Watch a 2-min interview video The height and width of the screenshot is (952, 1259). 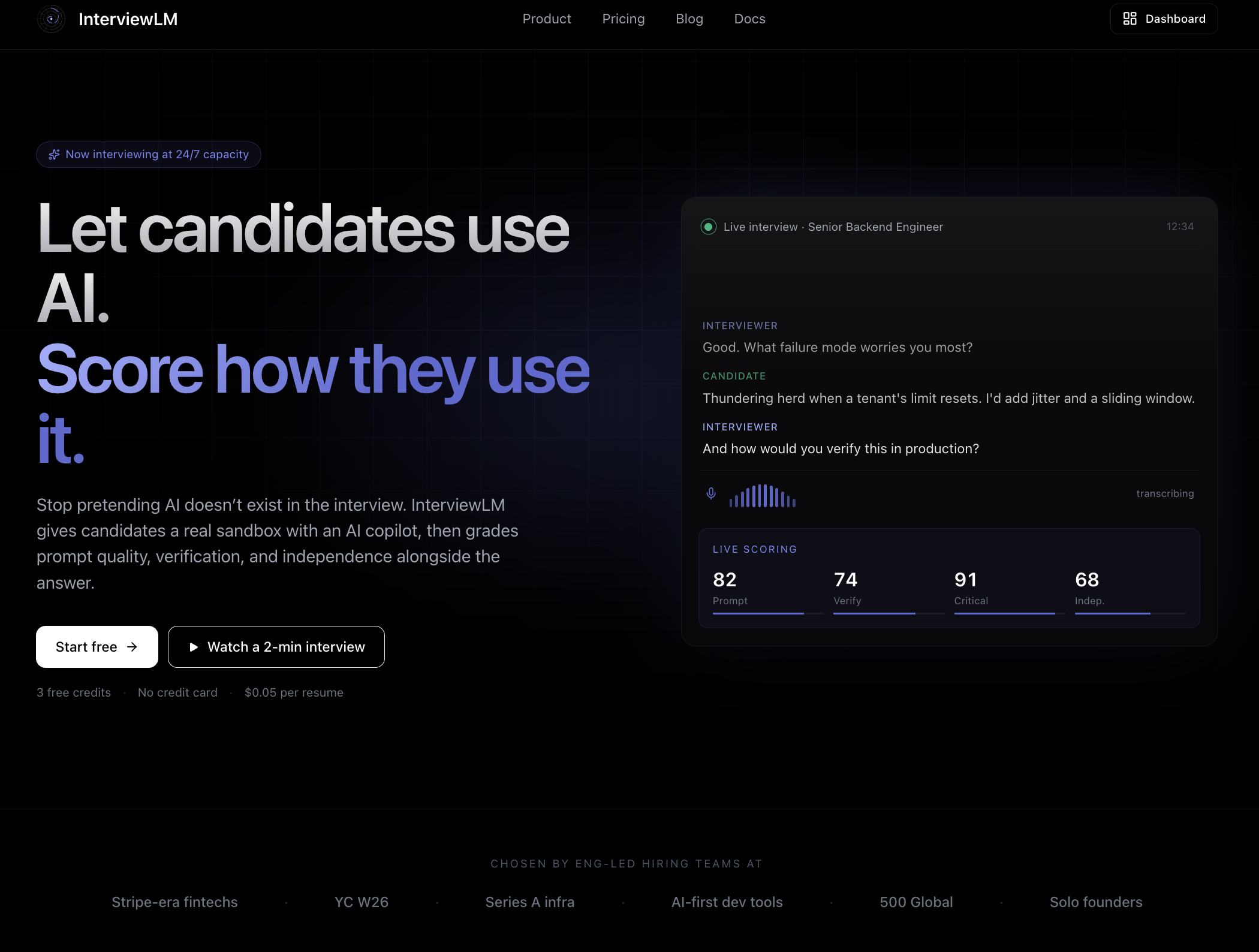click(x=276, y=647)
